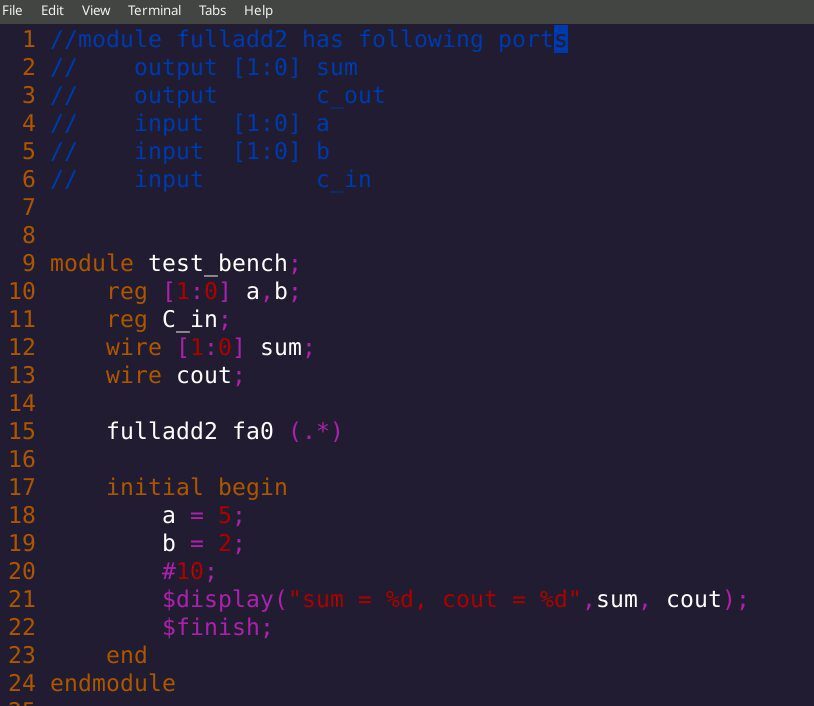814x706 pixels.
Task: Click the 'initial begin' text on line 17
Action: [197, 487]
